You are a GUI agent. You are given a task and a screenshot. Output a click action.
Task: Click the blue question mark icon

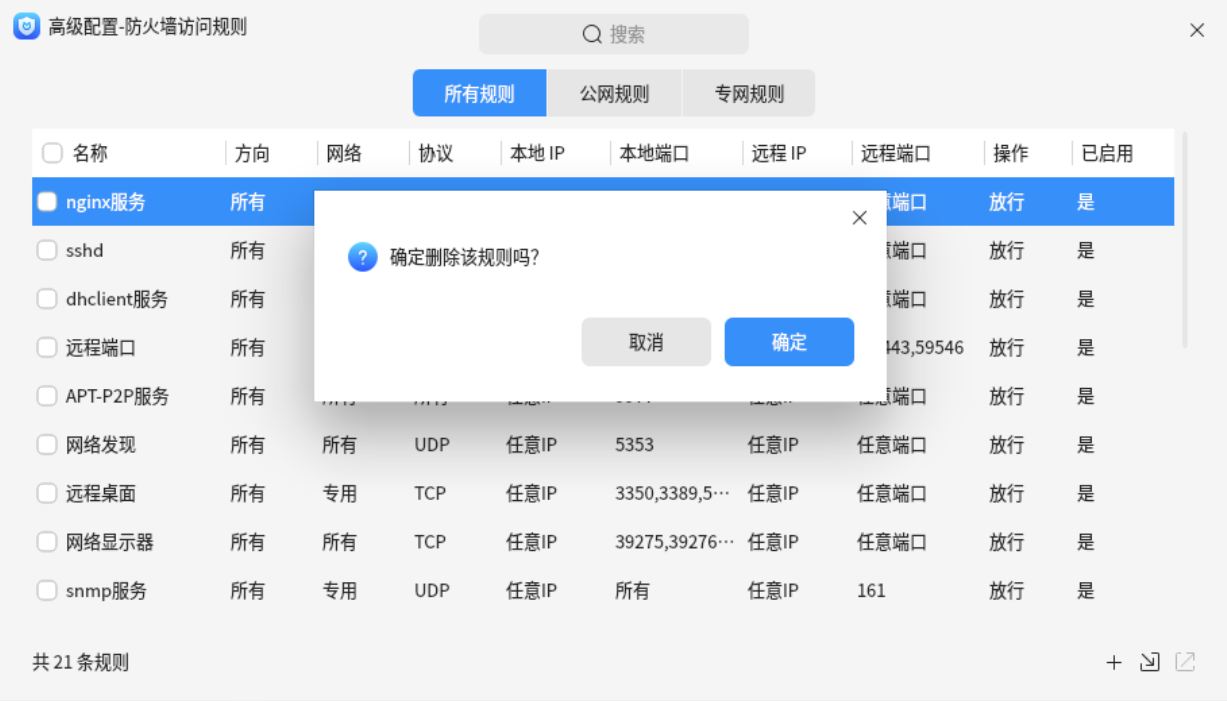(x=362, y=257)
